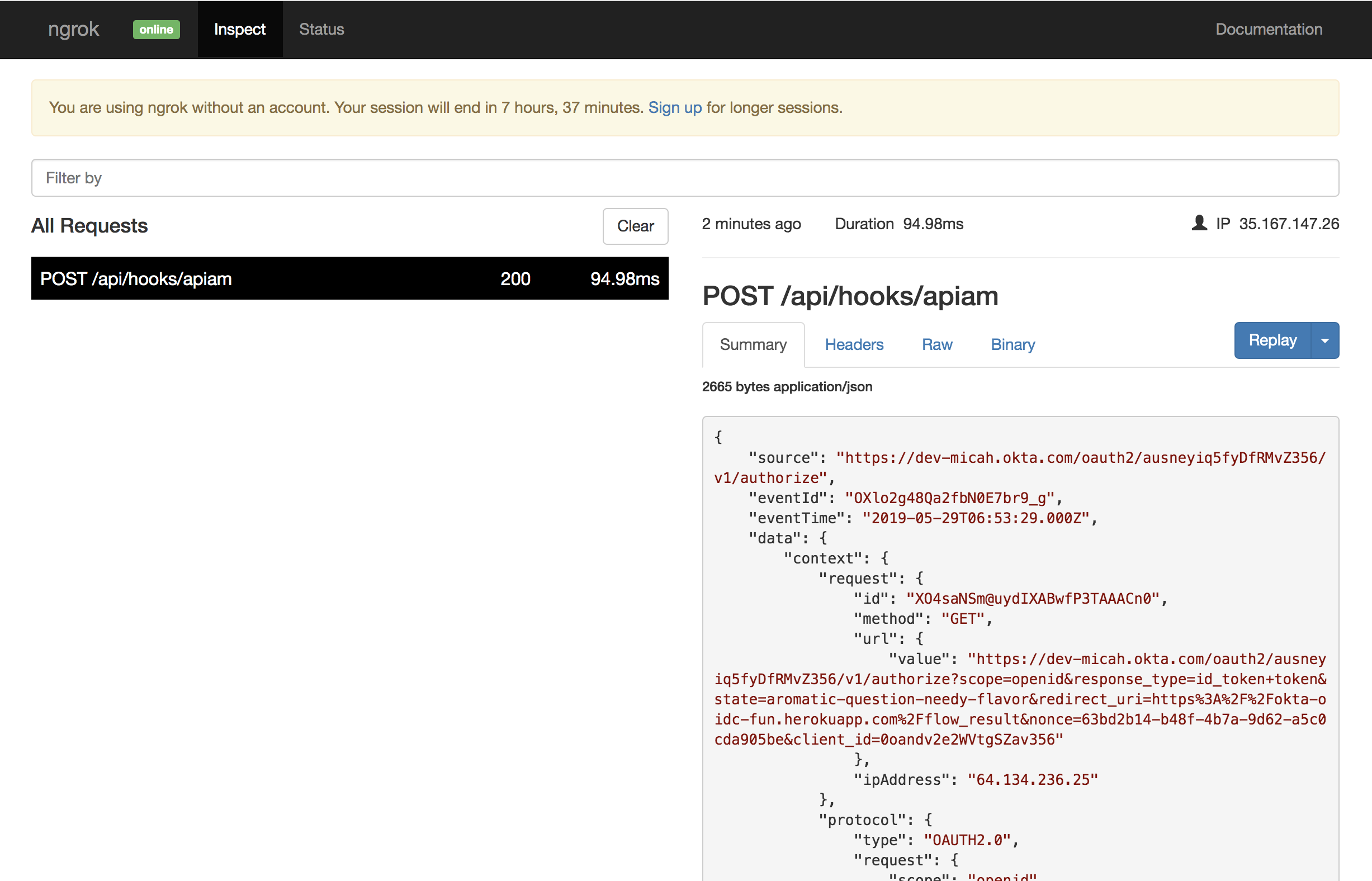Click the JSON request body panel
Screen dimensions: 1372x881
point(1020,646)
